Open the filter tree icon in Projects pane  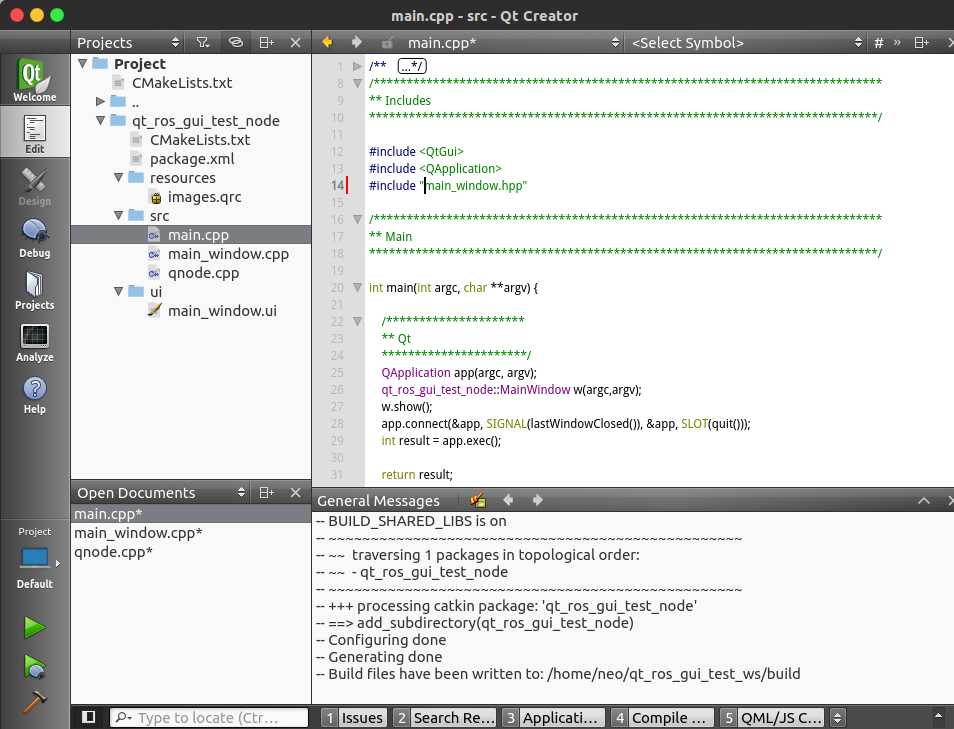[203, 43]
